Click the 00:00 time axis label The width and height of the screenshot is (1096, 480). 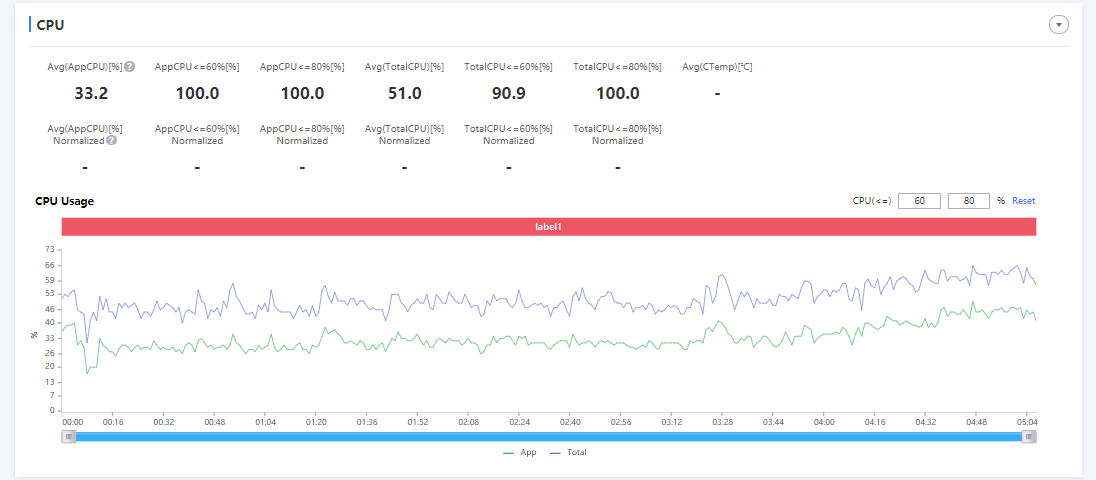[73, 423]
